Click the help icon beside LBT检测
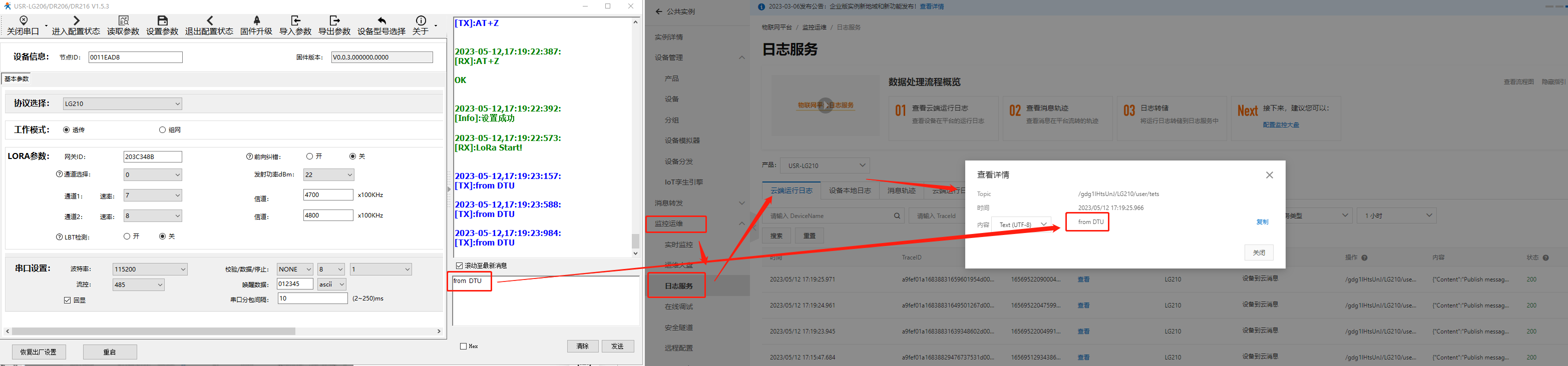 [x=59, y=236]
